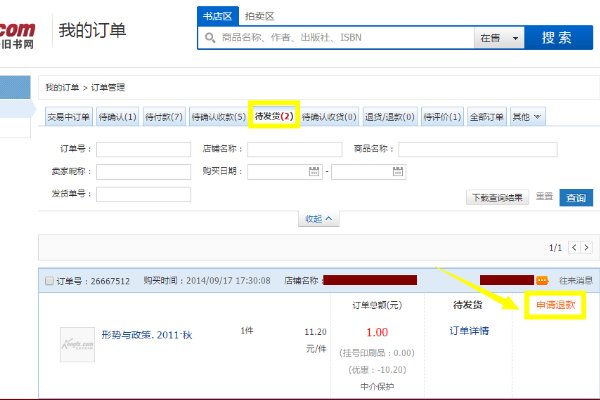Focus the 商品名称 input field

(478, 149)
